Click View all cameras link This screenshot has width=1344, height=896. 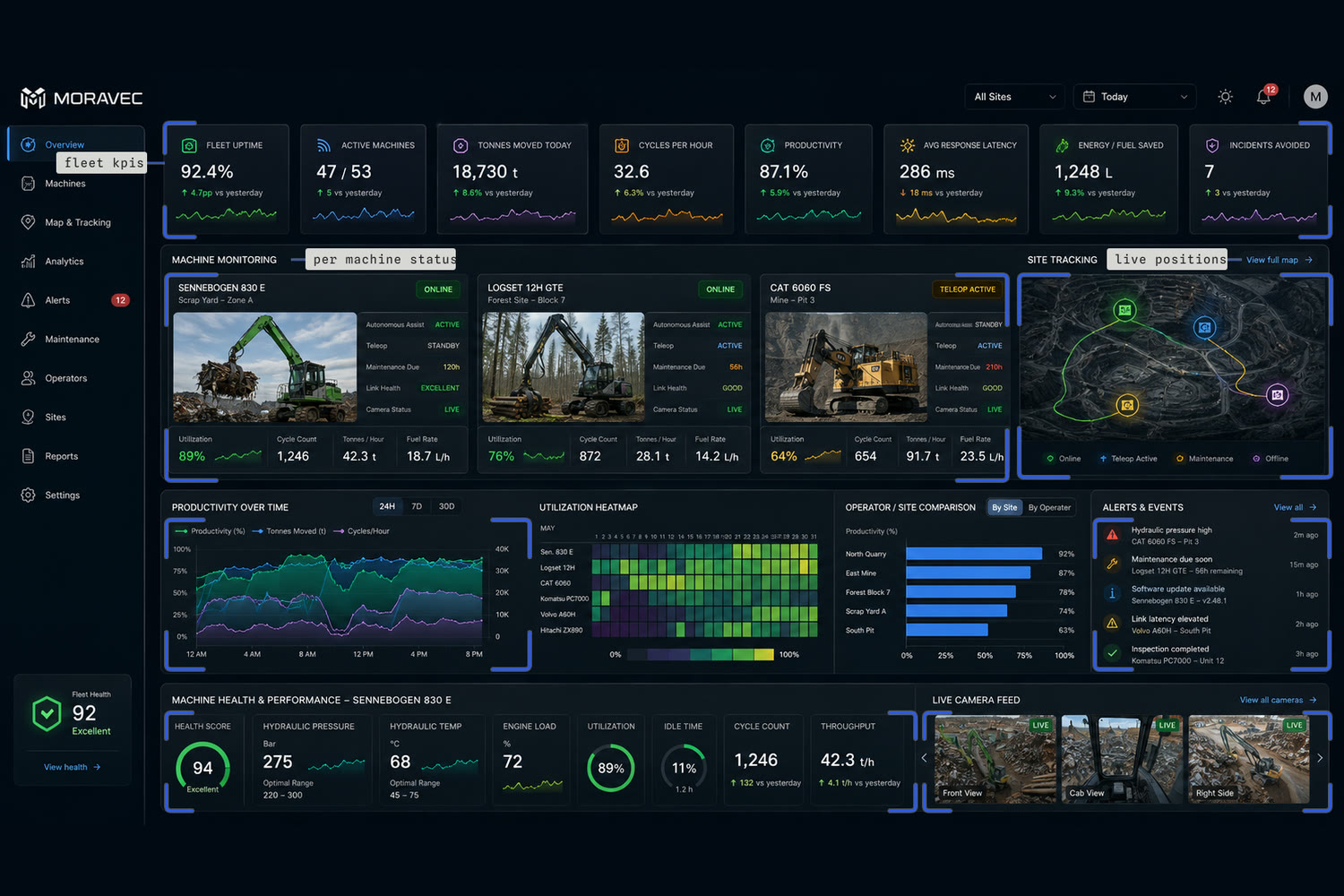(x=1278, y=700)
